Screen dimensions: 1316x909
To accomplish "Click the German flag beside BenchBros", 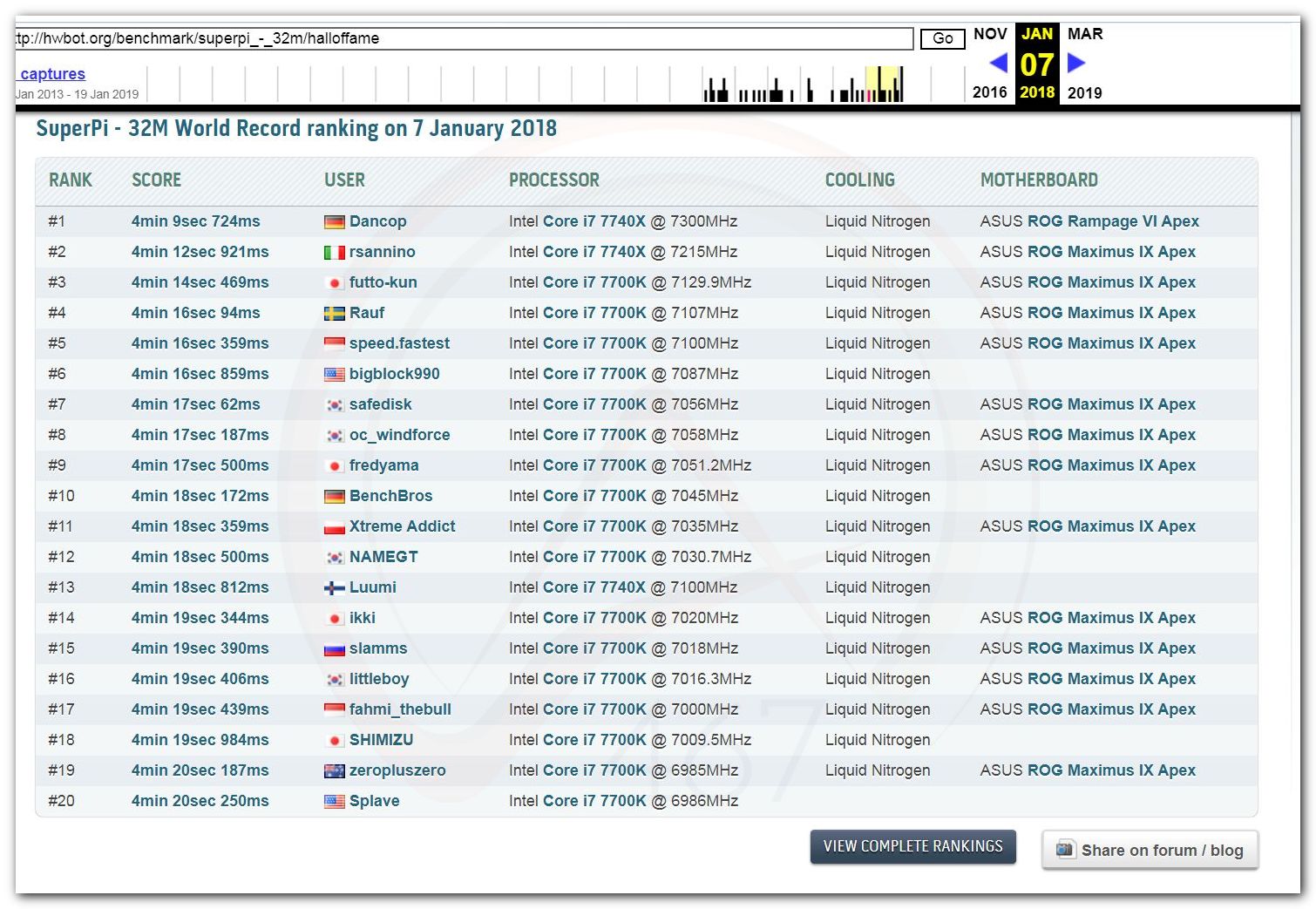I will point(334,497).
